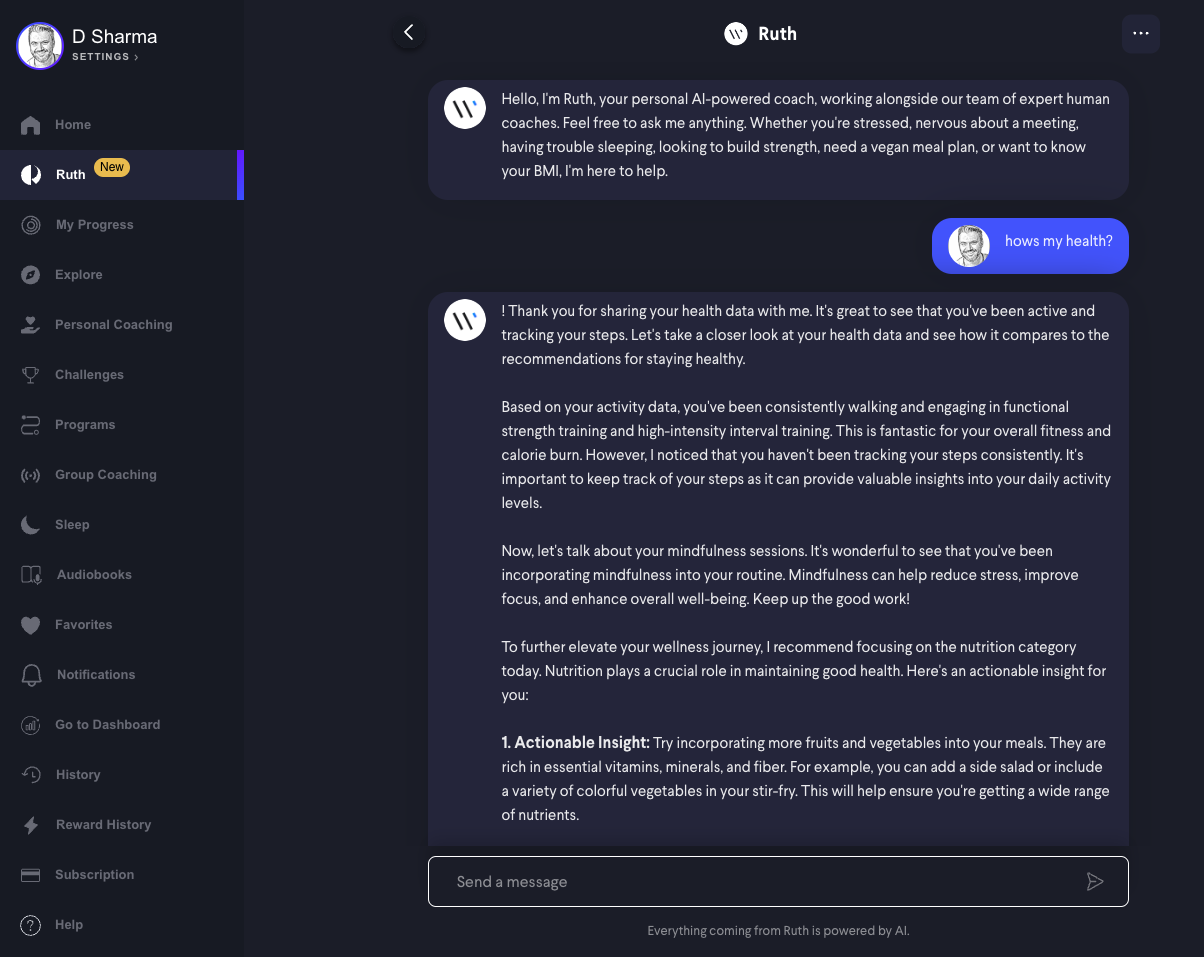Image resolution: width=1204 pixels, height=957 pixels.
Task: Open My Progress target icon
Action: click(31, 225)
